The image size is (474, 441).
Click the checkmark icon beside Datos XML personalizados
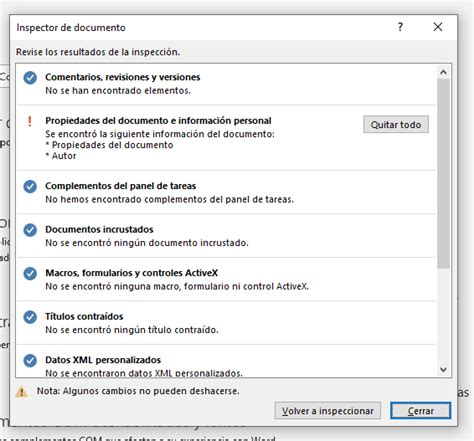click(30, 361)
